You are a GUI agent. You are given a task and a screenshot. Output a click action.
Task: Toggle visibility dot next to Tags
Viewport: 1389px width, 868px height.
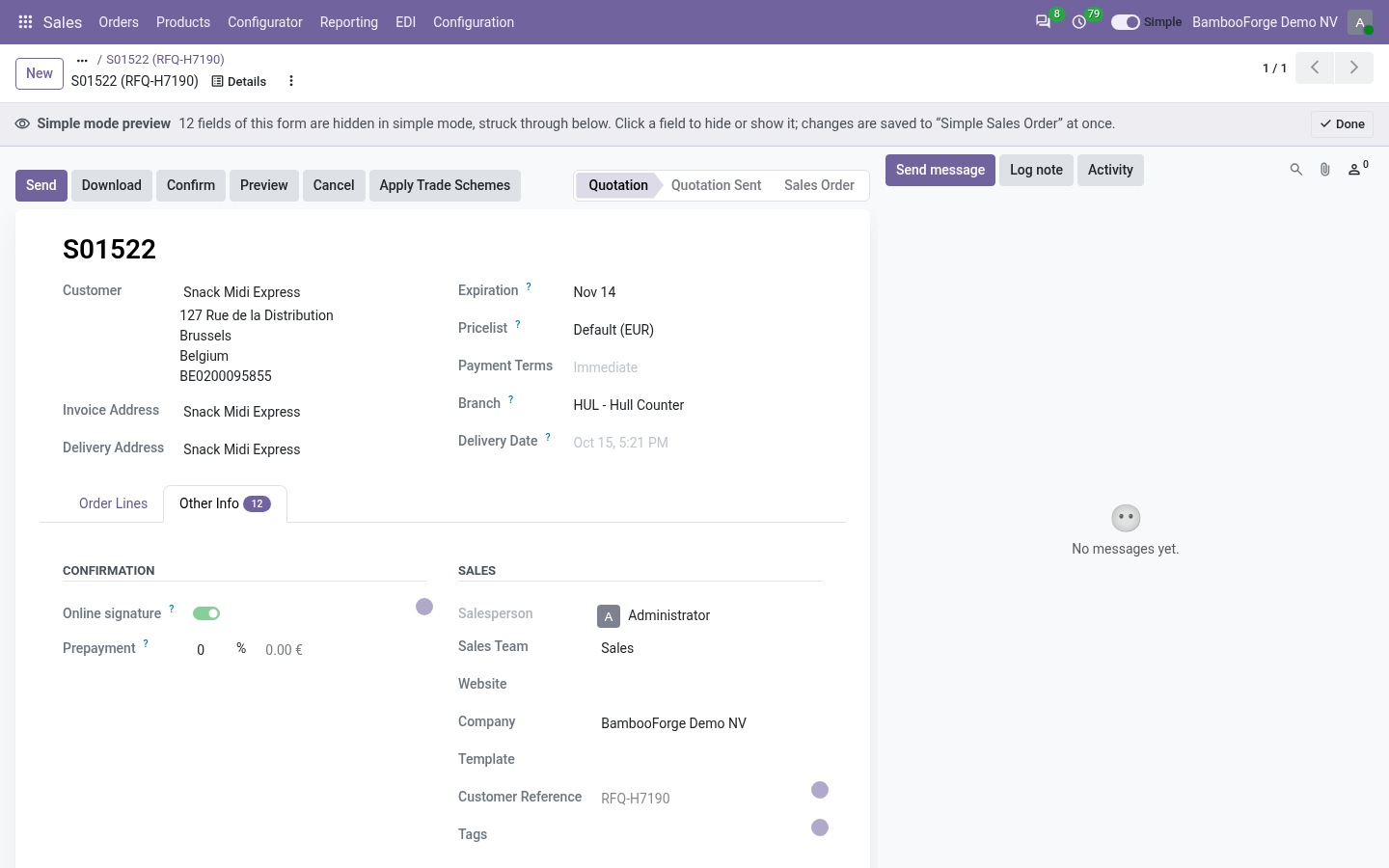coord(820,827)
